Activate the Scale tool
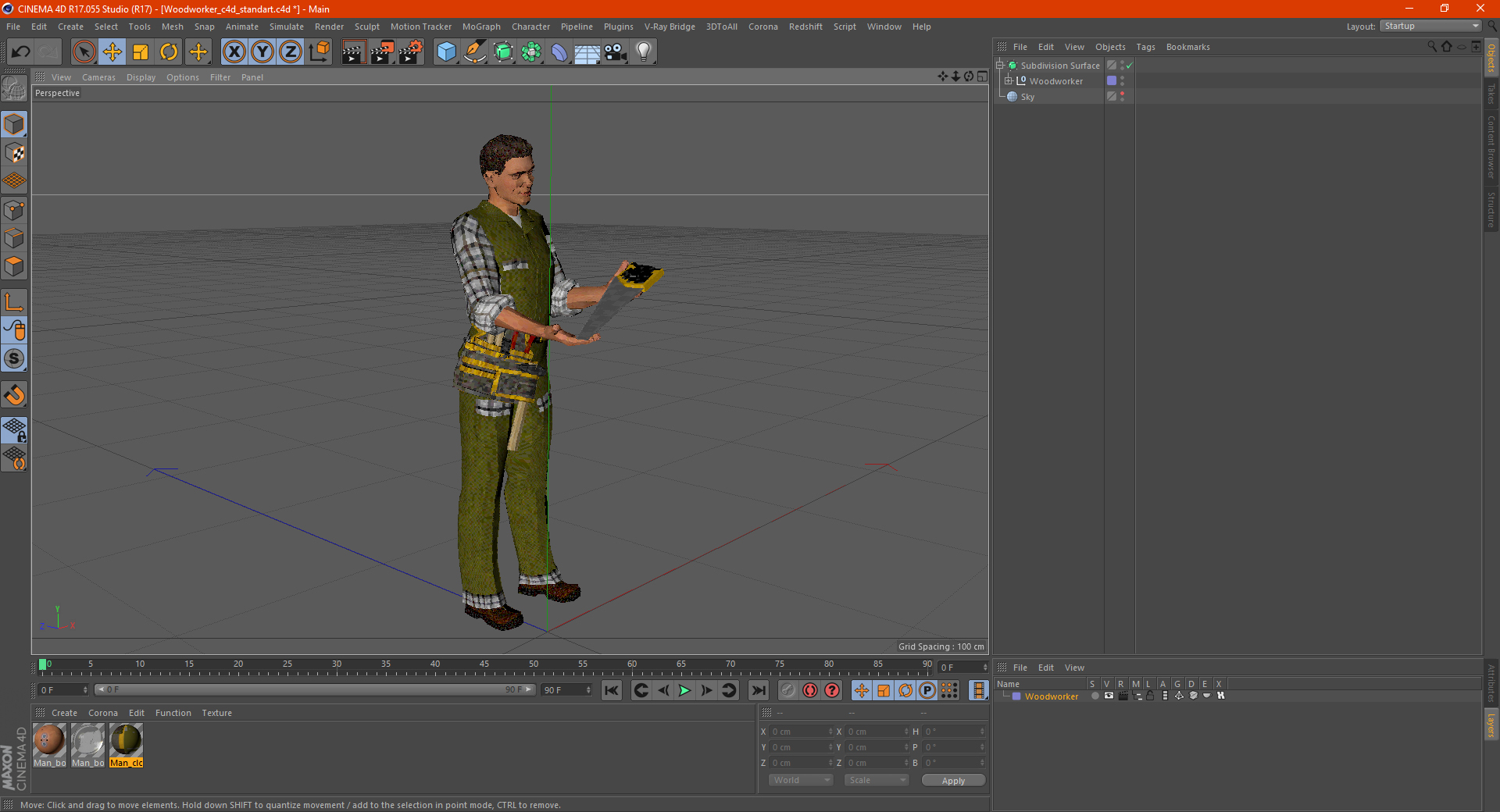The image size is (1500, 812). (141, 52)
